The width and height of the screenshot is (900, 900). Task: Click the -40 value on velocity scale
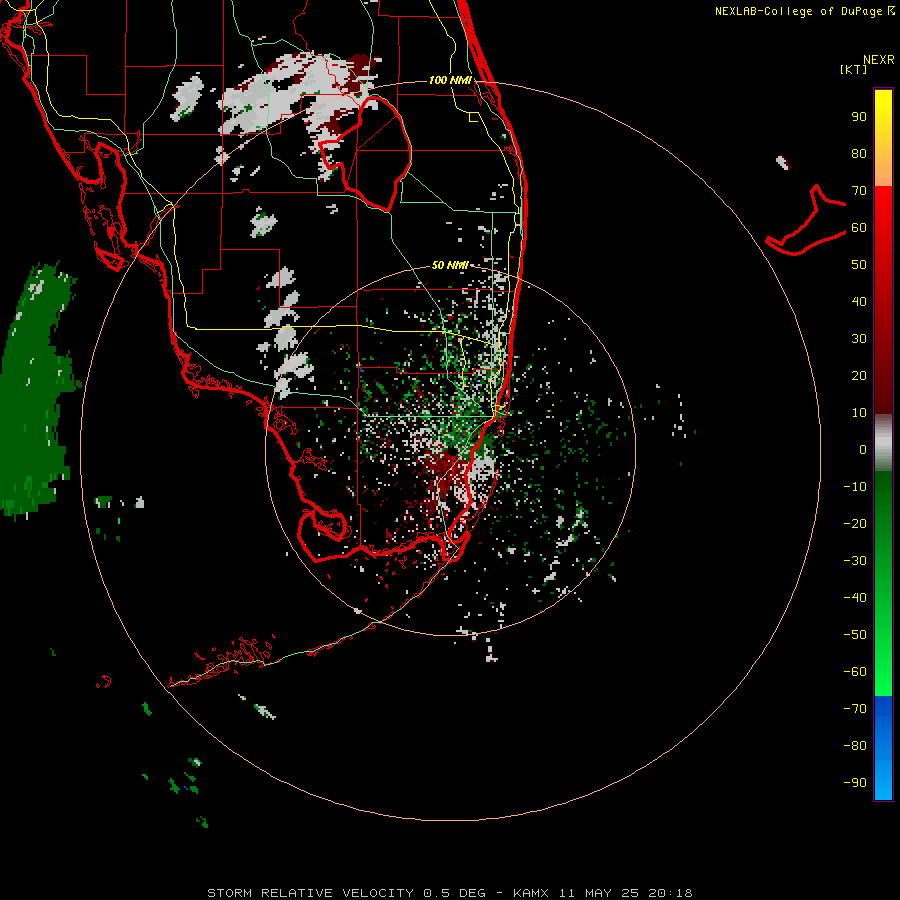pyautogui.click(x=855, y=598)
